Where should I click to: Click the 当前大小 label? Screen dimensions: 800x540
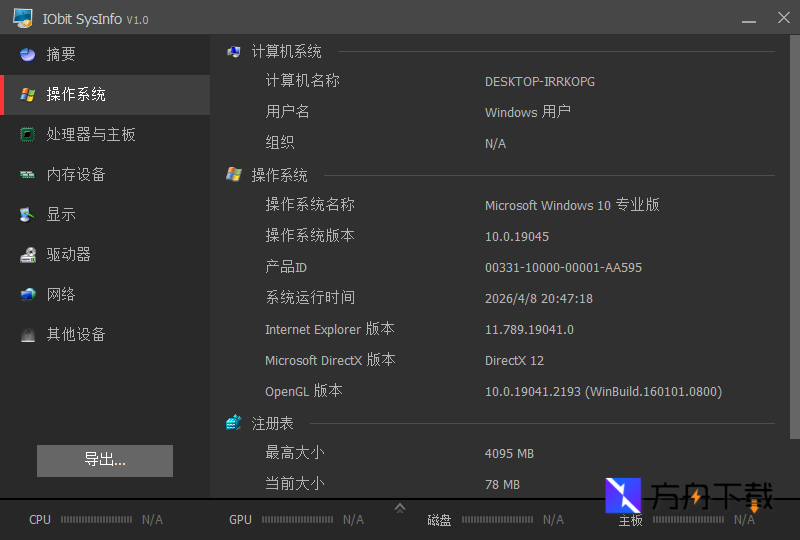pyautogui.click(x=294, y=483)
